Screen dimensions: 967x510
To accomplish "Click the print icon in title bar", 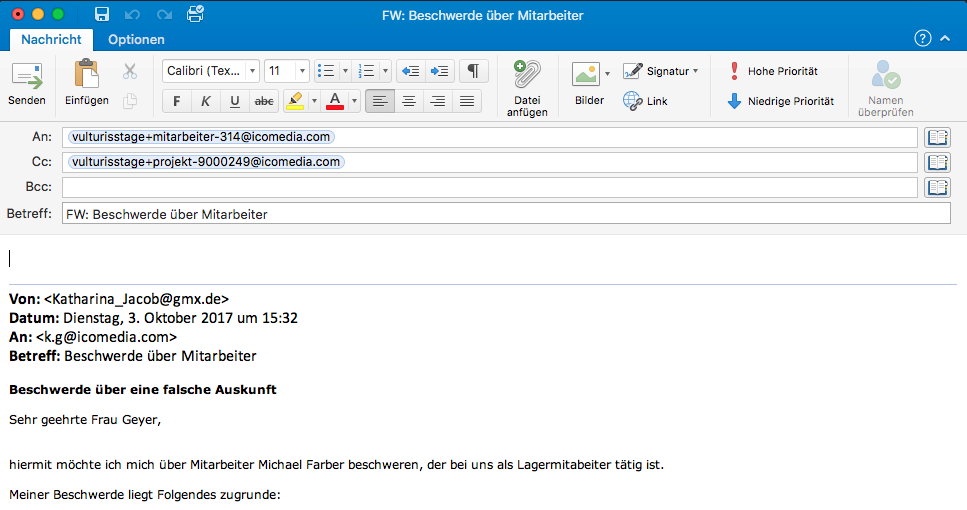I will click(195, 14).
